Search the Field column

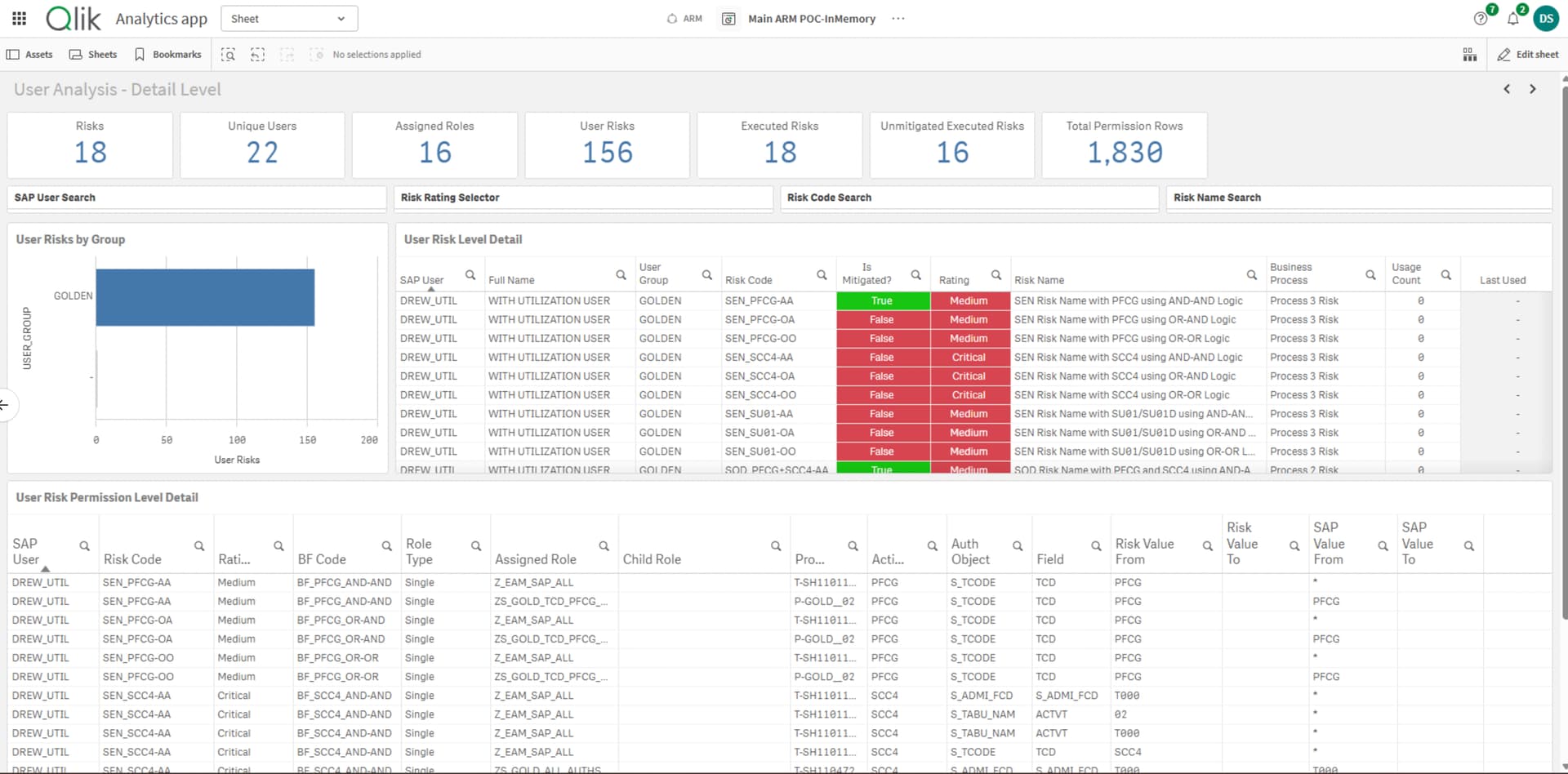[x=1096, y=545]
